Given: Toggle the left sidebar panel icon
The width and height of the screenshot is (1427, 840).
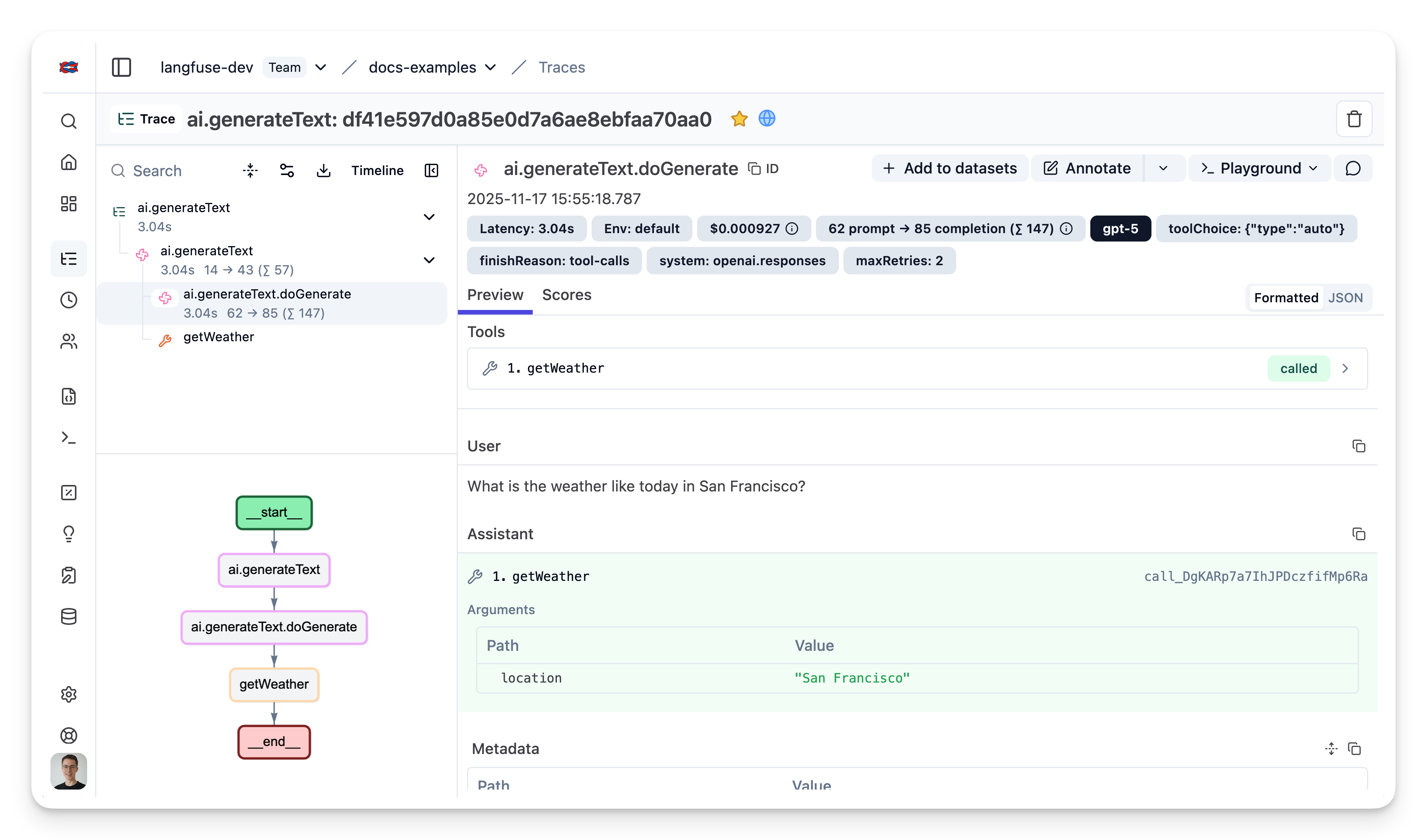Looking at the screenshot, I should (x=121, y=67).
